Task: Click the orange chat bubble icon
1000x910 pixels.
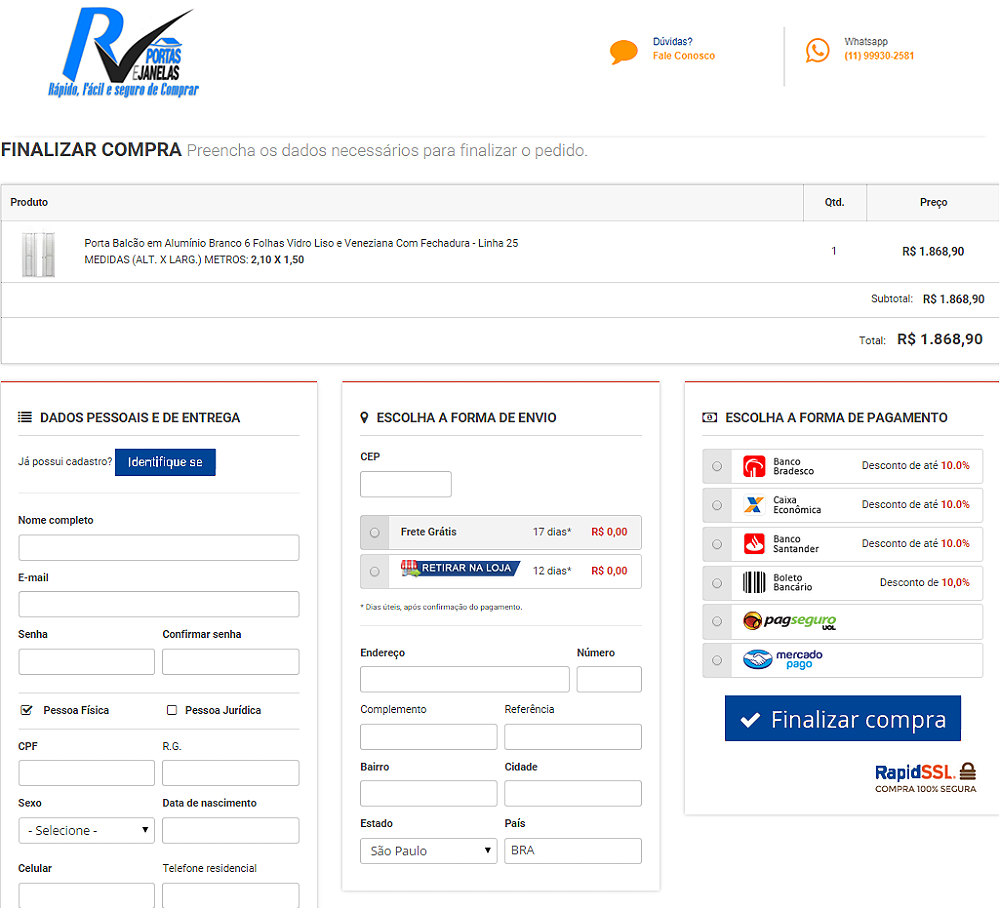Action: tap(624, 52)
